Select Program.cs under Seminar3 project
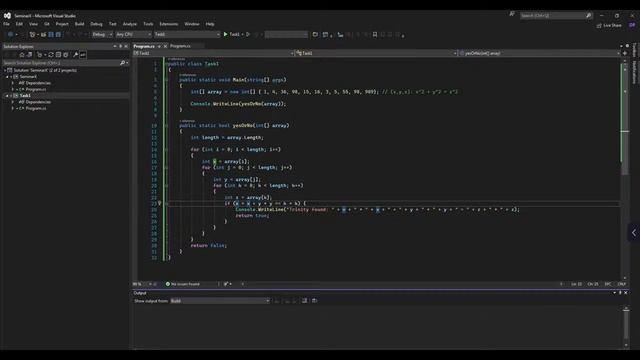This screenshot has height=360, width=640. (36, 89)
